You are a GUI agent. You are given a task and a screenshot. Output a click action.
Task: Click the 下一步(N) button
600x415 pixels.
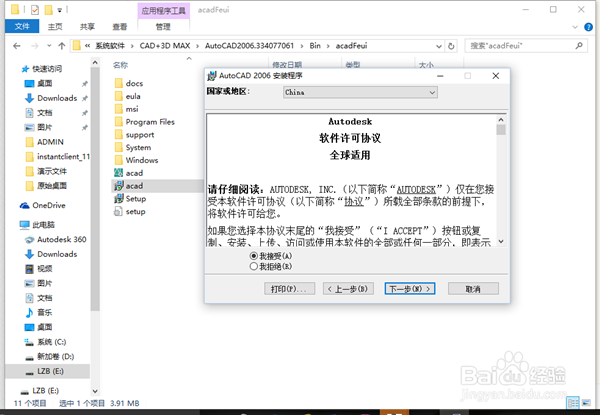click(410, 289)
